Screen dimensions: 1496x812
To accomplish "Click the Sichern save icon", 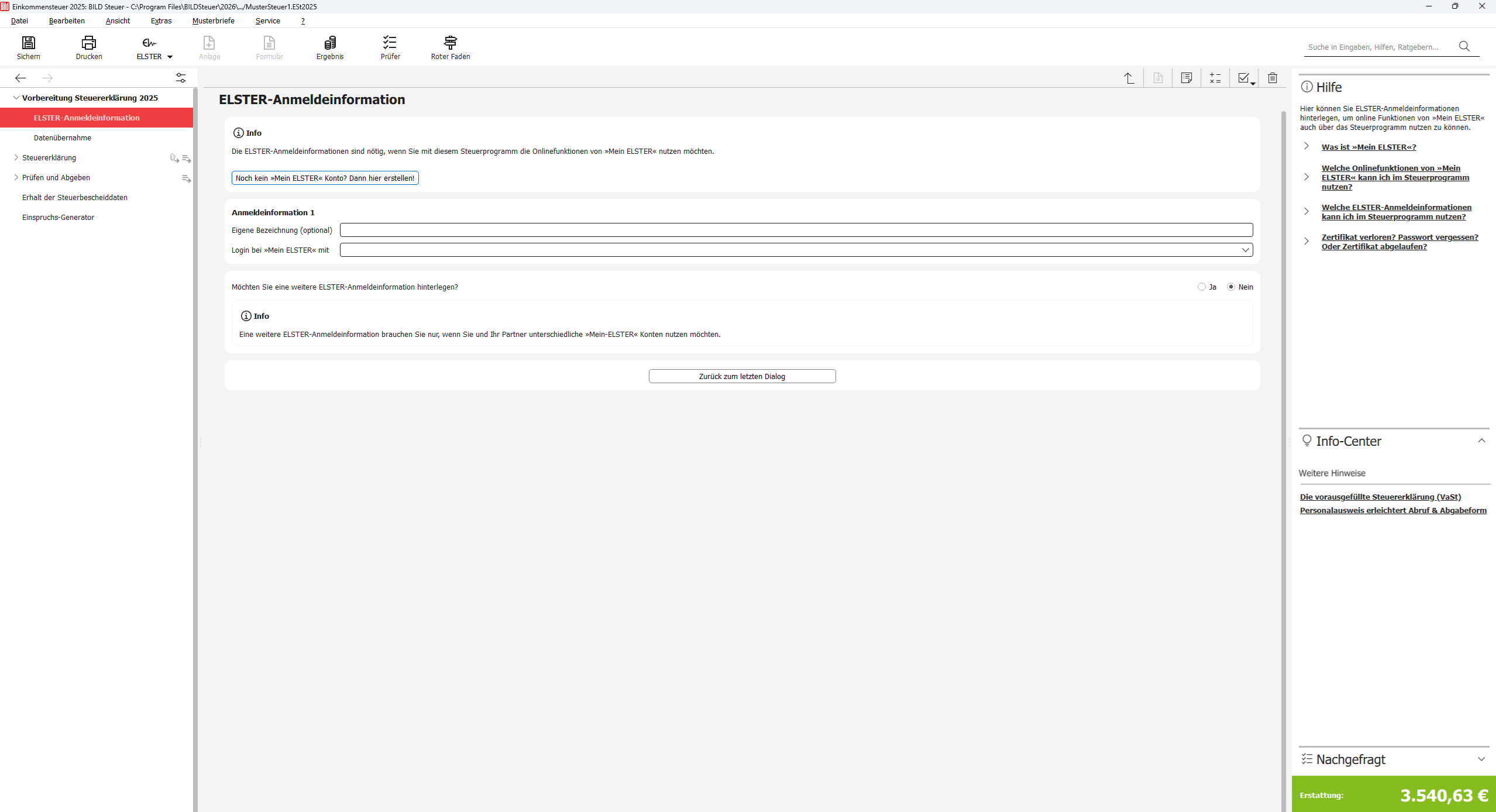I will point(28,43).
